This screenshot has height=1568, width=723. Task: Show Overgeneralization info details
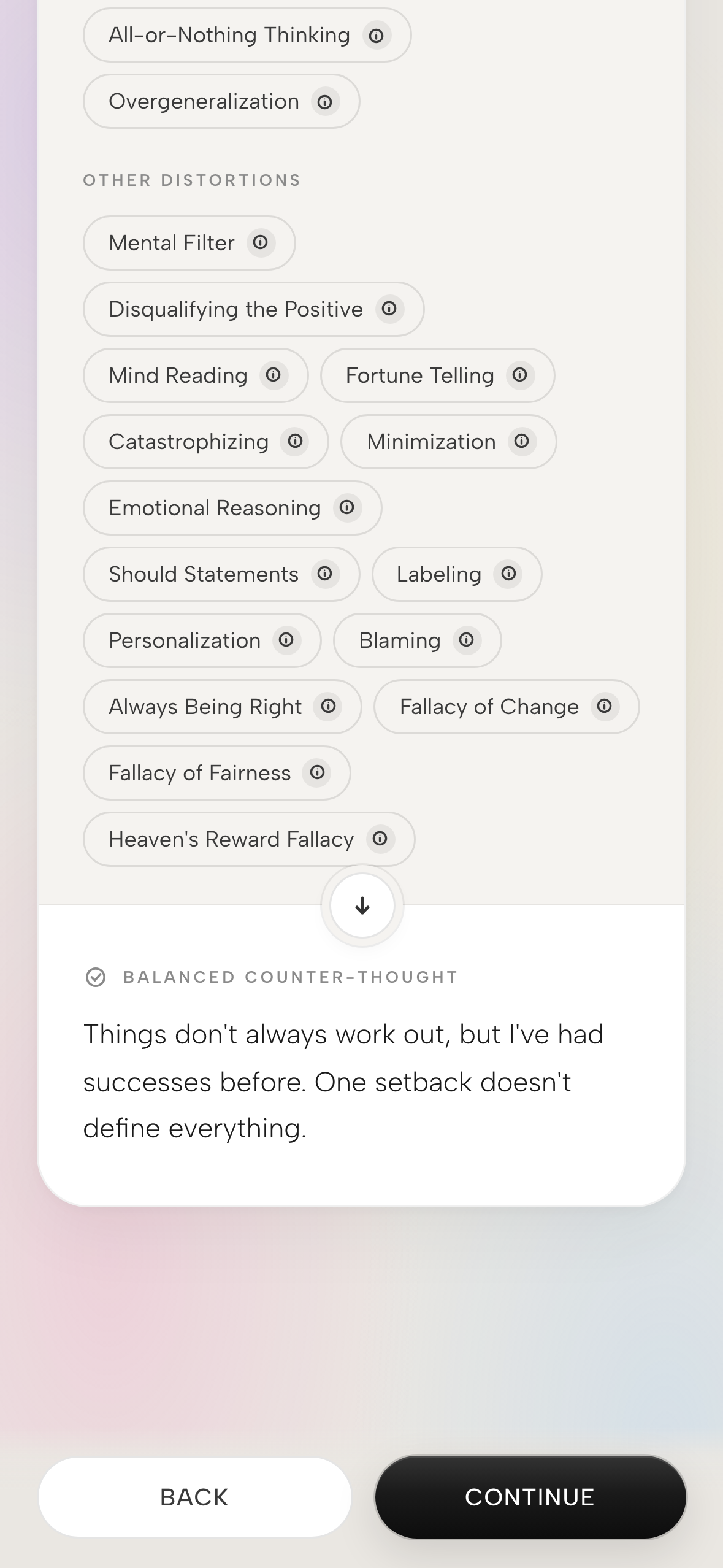[325, 101]
